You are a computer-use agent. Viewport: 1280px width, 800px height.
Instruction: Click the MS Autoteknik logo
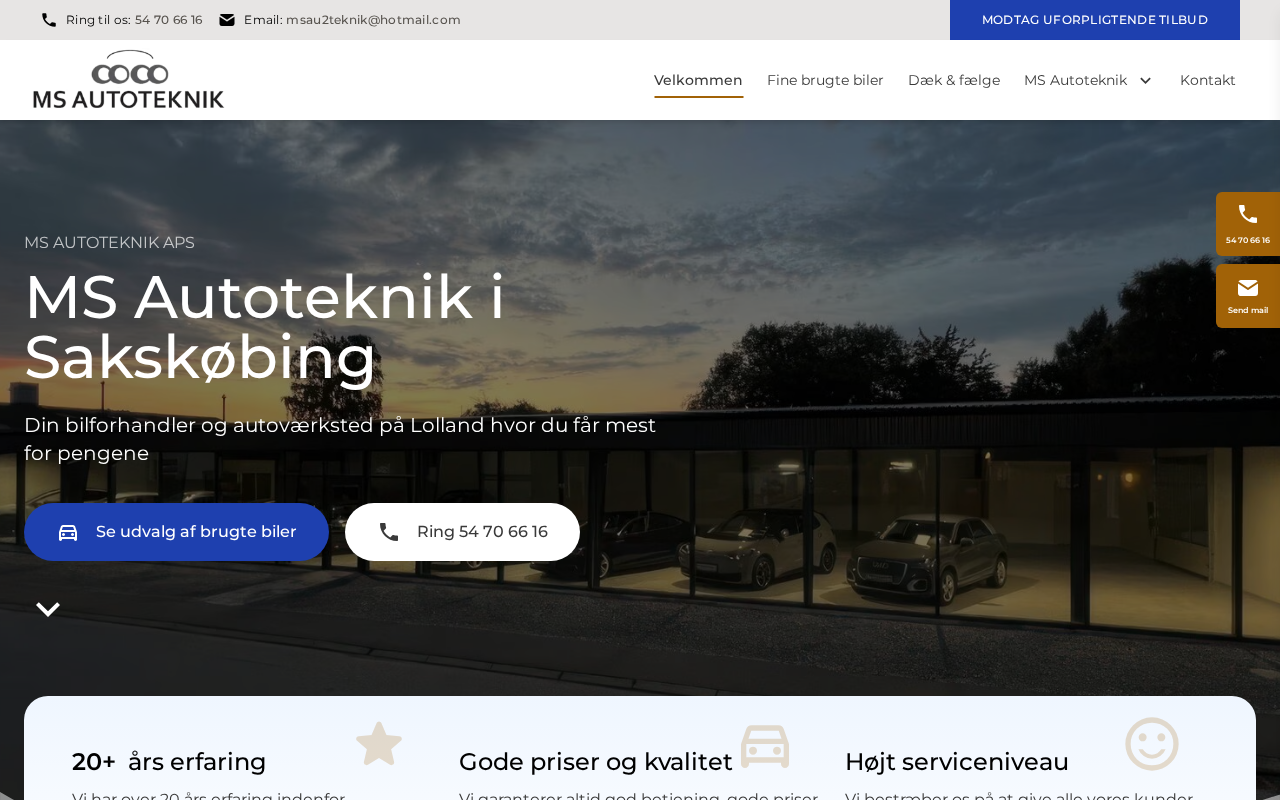point(128,80)
